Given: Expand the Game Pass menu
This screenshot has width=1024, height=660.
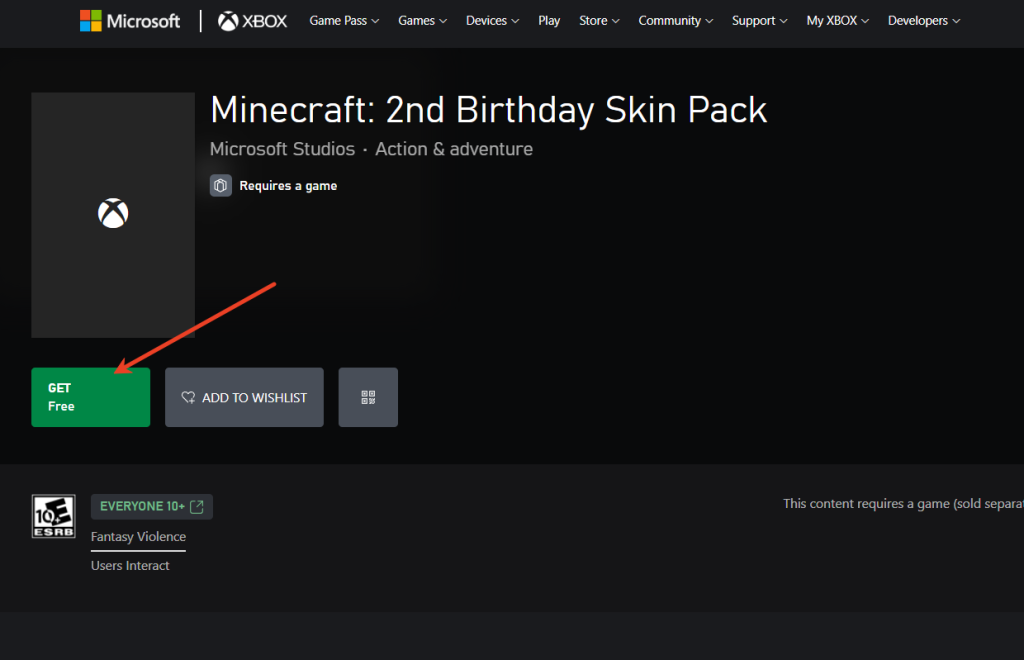Looking at the screenshot, I should pos(344,21).
